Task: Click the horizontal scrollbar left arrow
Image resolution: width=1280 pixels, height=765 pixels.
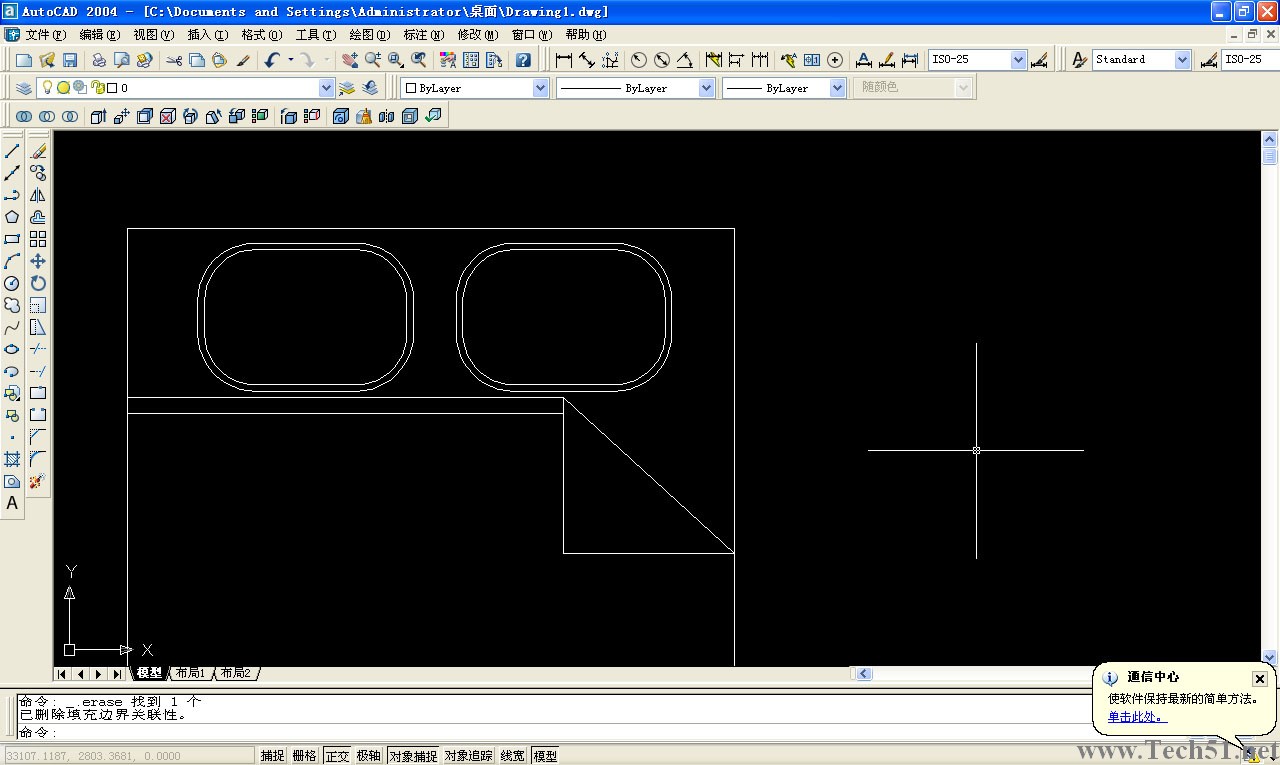Action: point(864,674)
